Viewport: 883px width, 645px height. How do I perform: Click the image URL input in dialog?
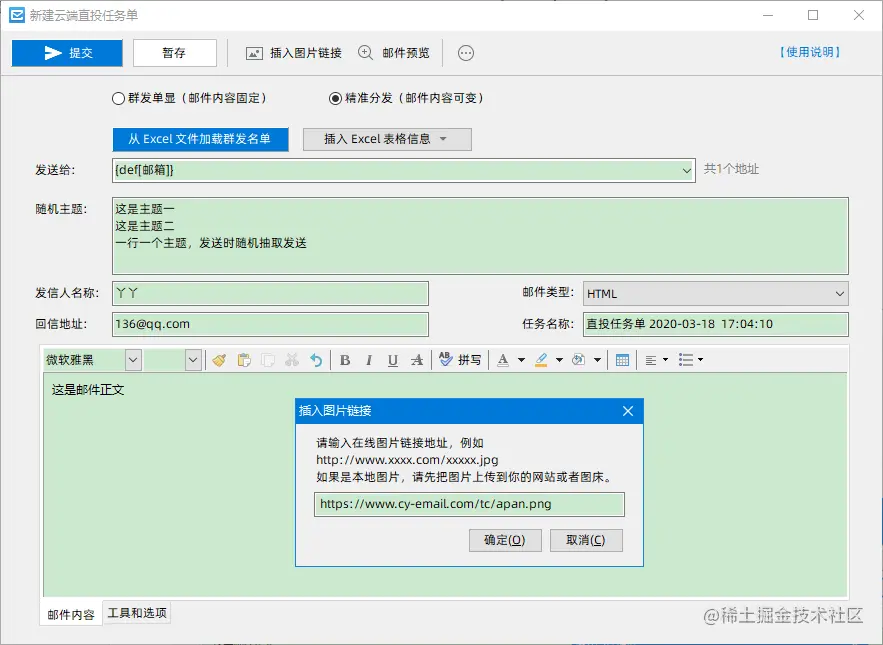(469, 504)
